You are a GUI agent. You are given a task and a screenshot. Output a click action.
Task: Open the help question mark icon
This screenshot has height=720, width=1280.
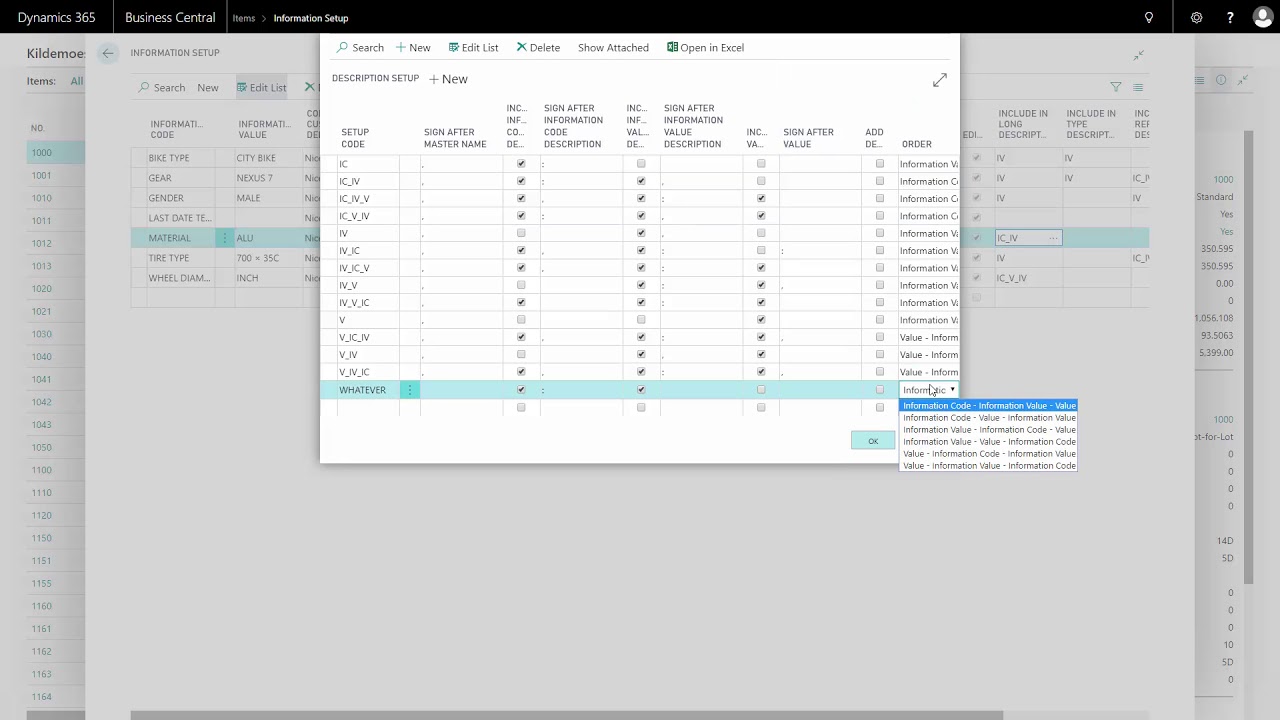[x=1230, y=17]
